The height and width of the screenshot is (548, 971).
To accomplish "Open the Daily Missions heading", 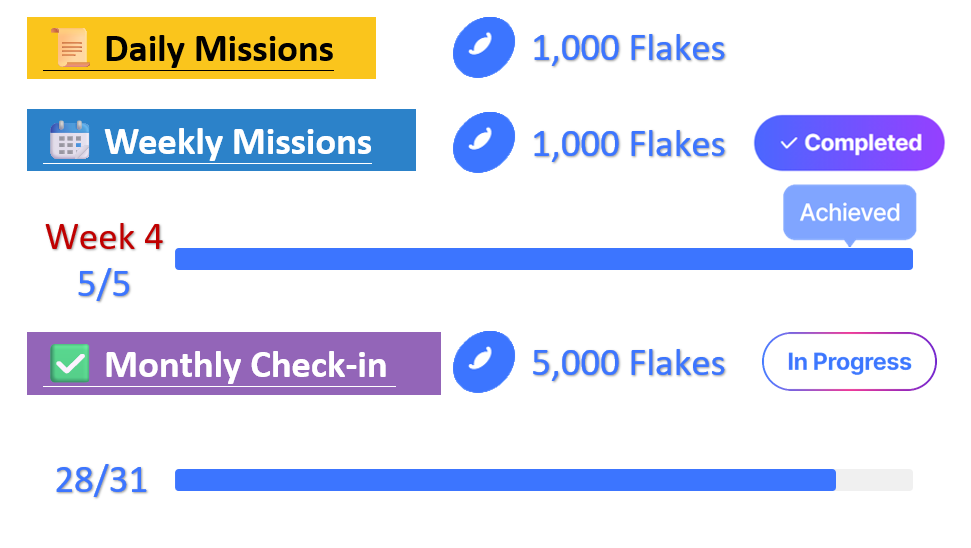I will (x=219, y=49).
